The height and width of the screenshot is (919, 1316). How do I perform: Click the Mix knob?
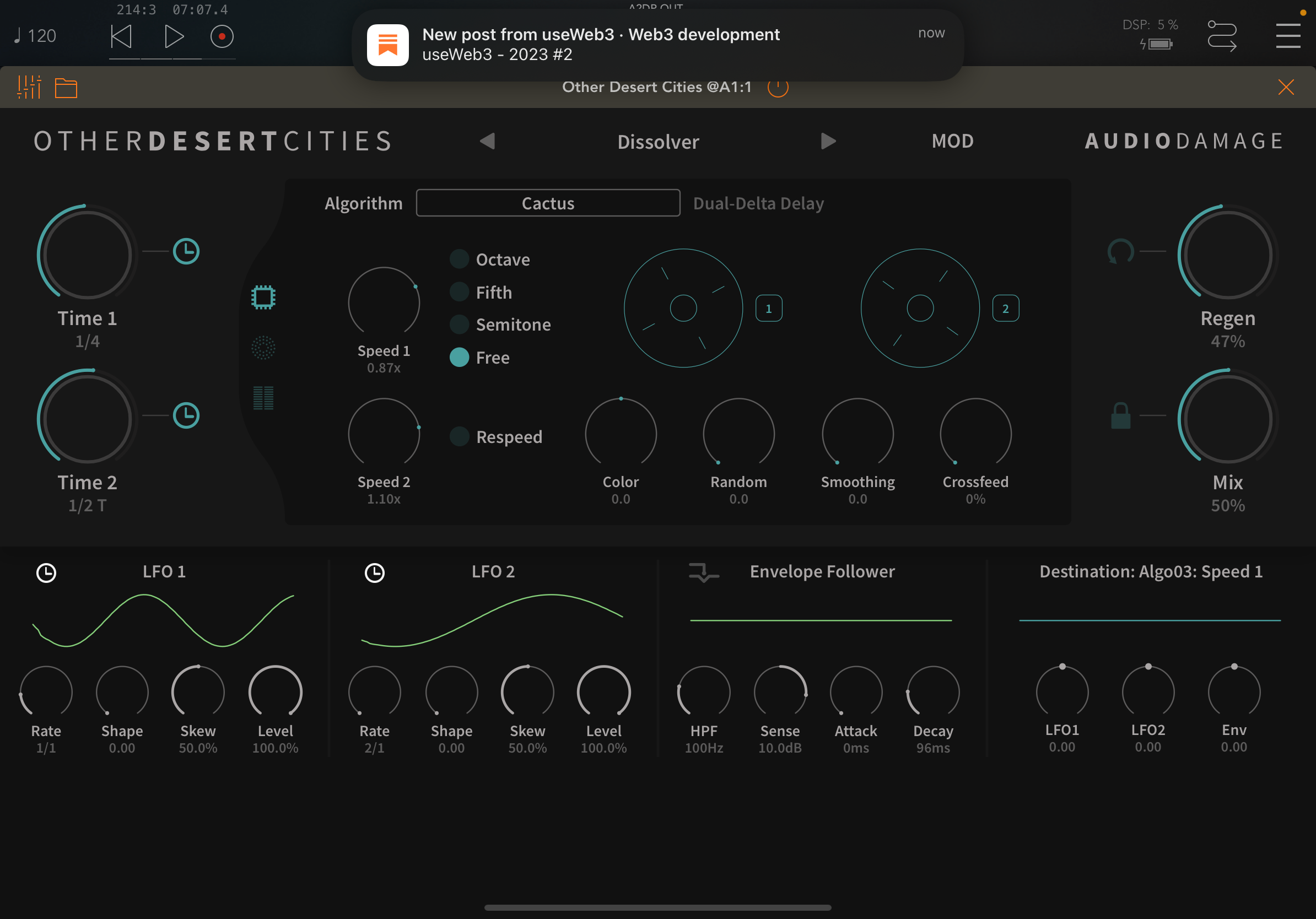1228,419
